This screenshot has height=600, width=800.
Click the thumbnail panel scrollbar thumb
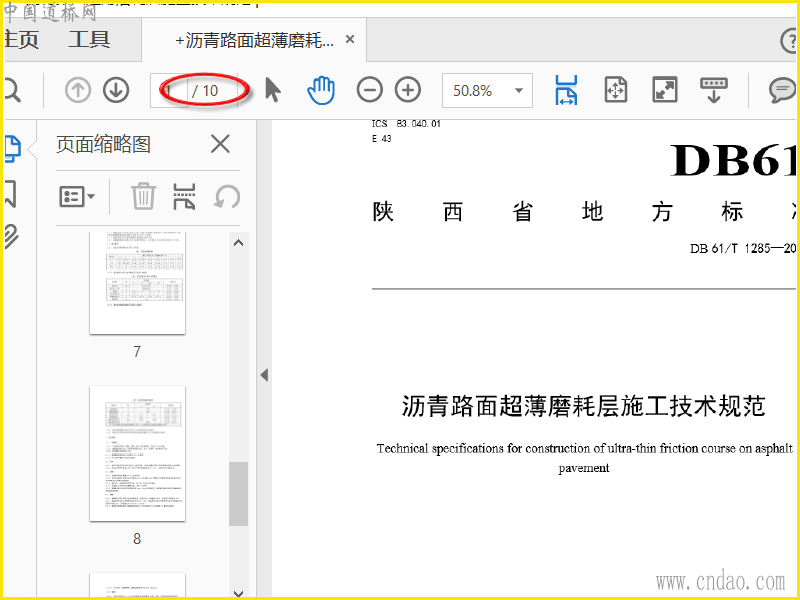point(238,493)
